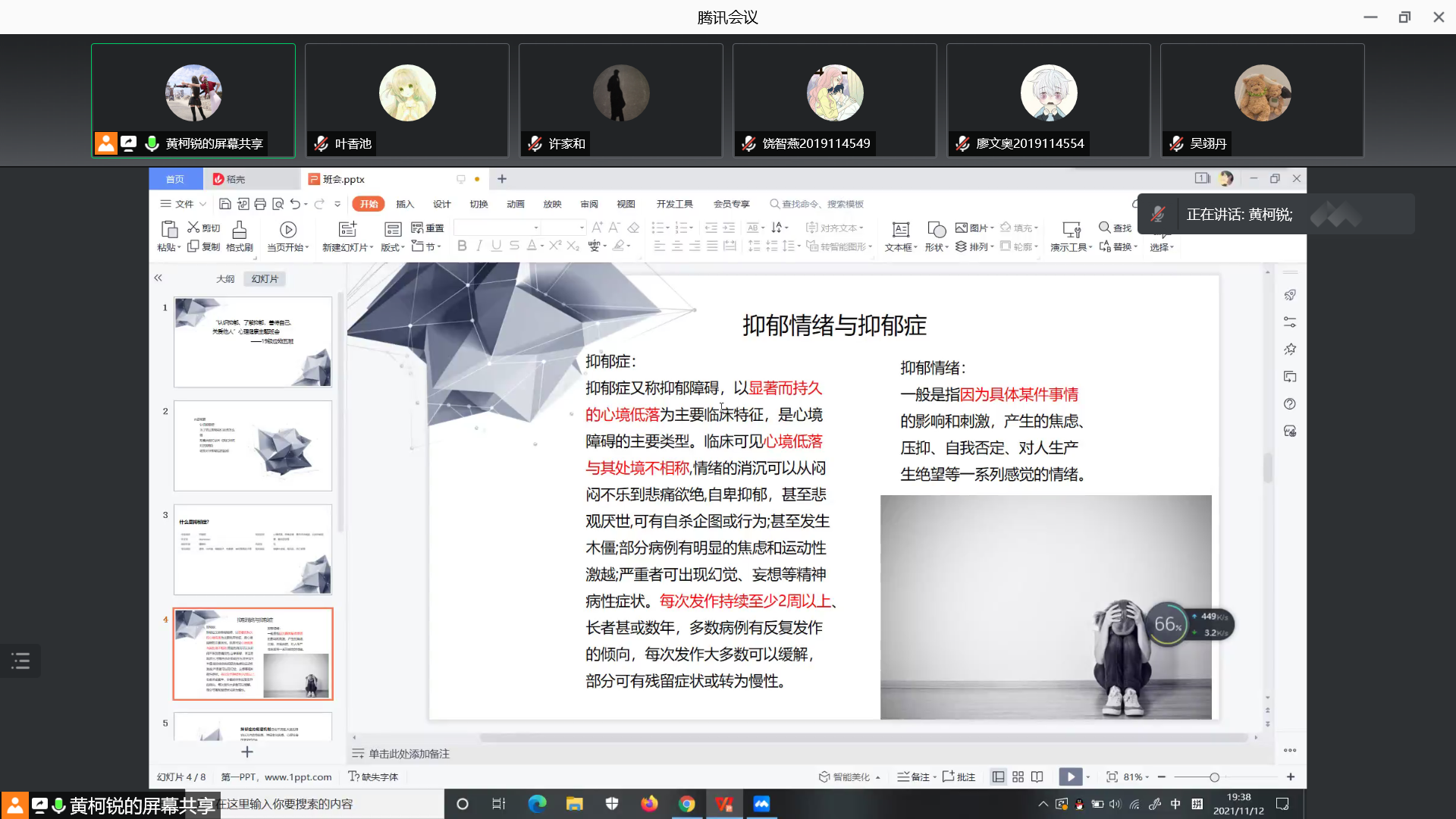Toggle the microphone in the screen share bar
The width and height of the screenshot is (1456, 819).
[58, 805]
